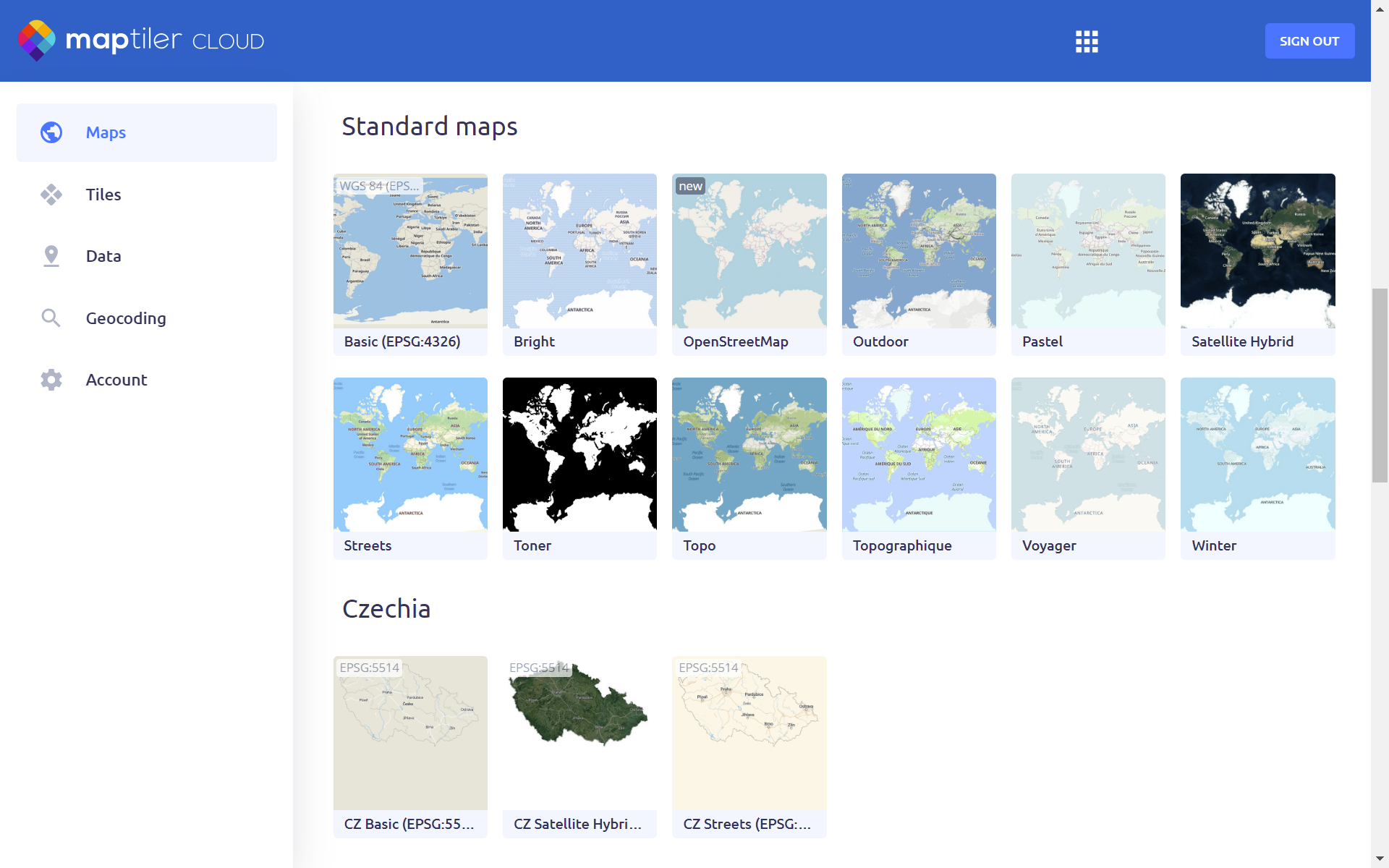The height and width of the screenshot is (868, 1389).
Task: Click the Account gear icon
Action: coord(51,380)
